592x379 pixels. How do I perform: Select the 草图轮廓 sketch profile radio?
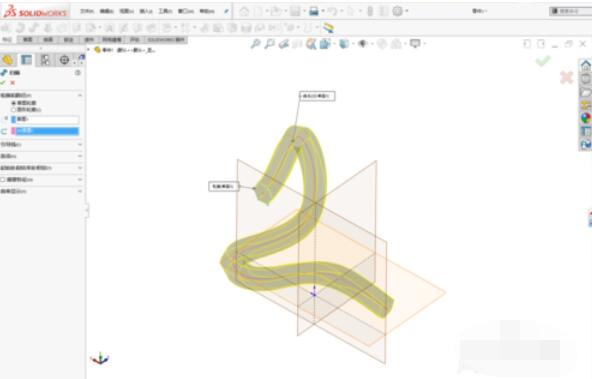pyautogui.click(x=14, y=103)
